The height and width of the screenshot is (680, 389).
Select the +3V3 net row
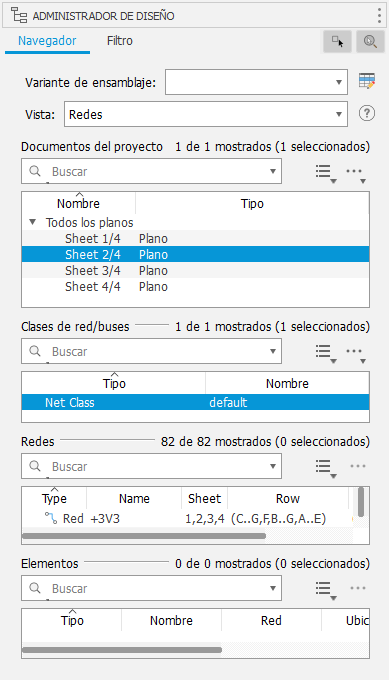[187, 518]
